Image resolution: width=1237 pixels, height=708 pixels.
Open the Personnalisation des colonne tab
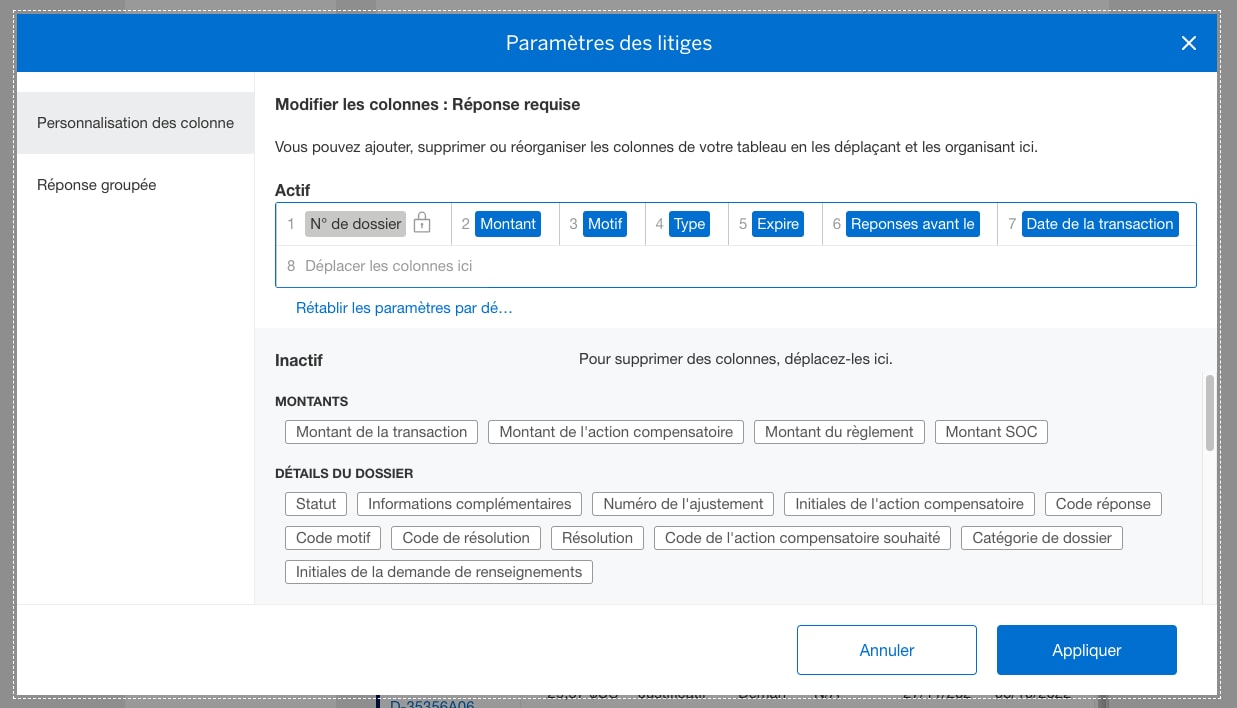(135, 123)
